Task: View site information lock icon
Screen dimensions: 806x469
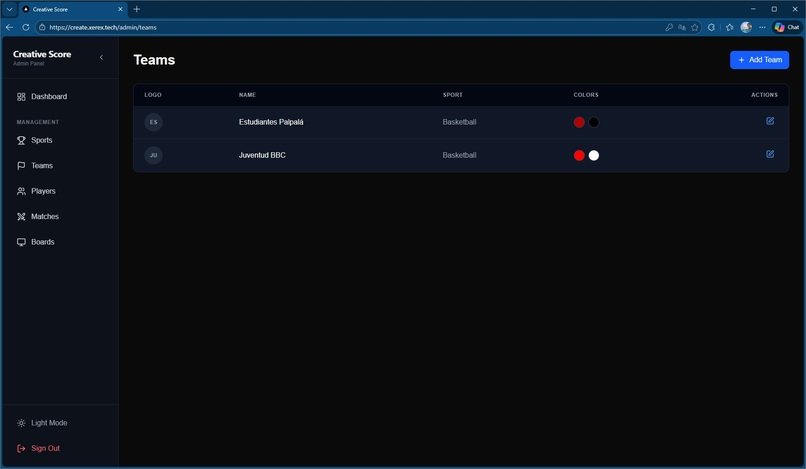Action: [x=42, y=27]
